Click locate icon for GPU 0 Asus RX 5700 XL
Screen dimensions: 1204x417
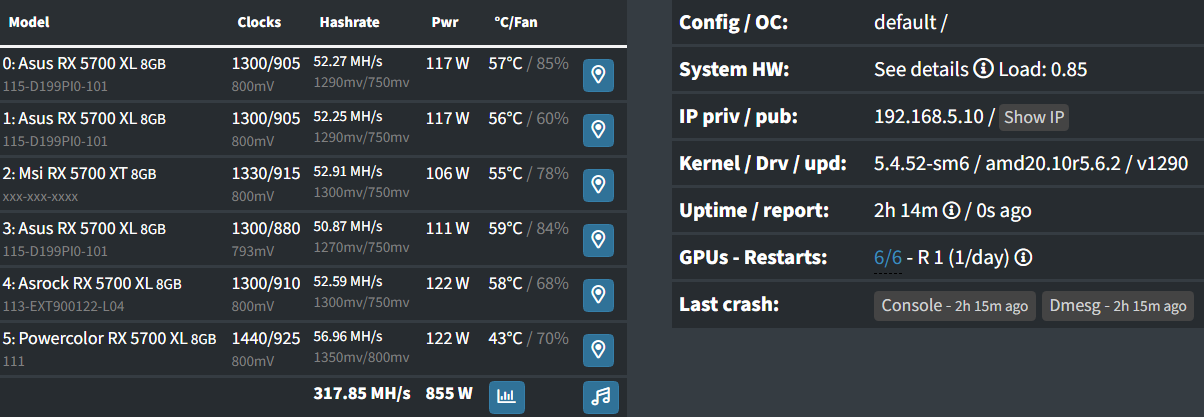pyautogui.click(x=598, y=74)
